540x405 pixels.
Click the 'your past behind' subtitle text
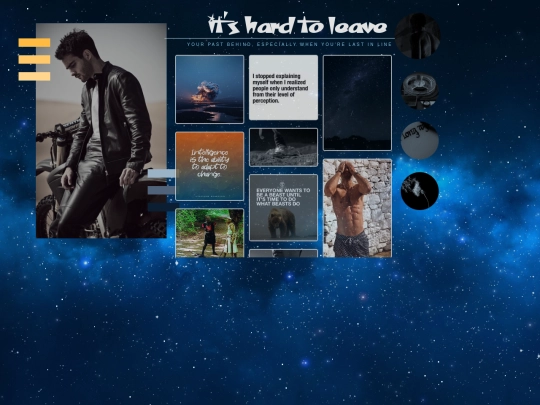(x=289, y=44)
